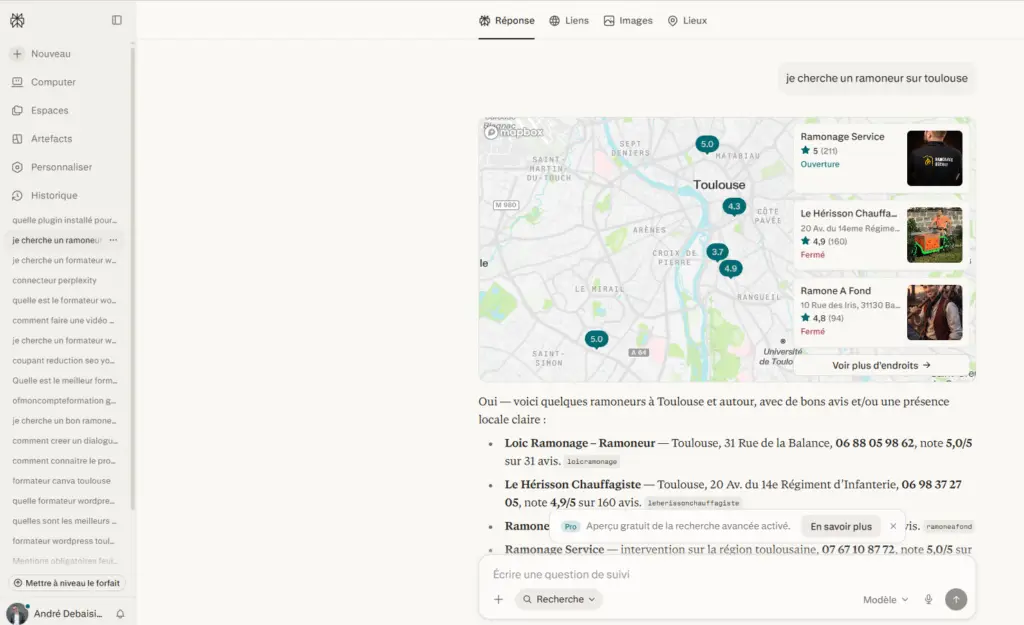This screenshot has height=625, width=1024.
Task: Click the Perplexity logo icon
Action: (x=18, y=20)
